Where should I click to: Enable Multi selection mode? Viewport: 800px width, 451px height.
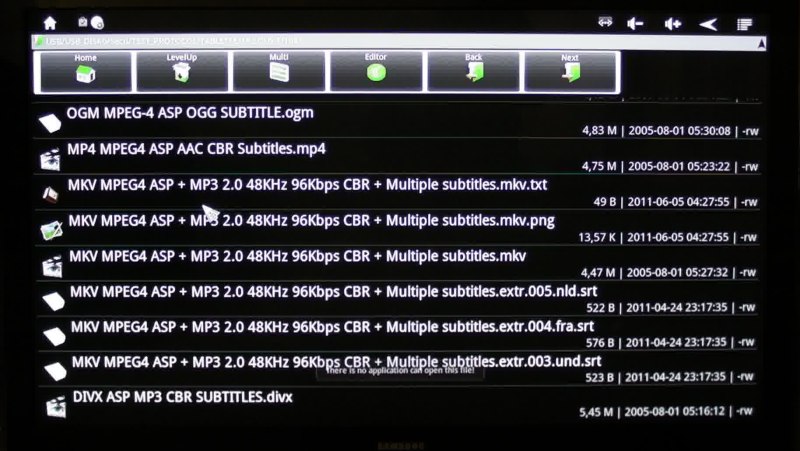(x=279, y=72)
